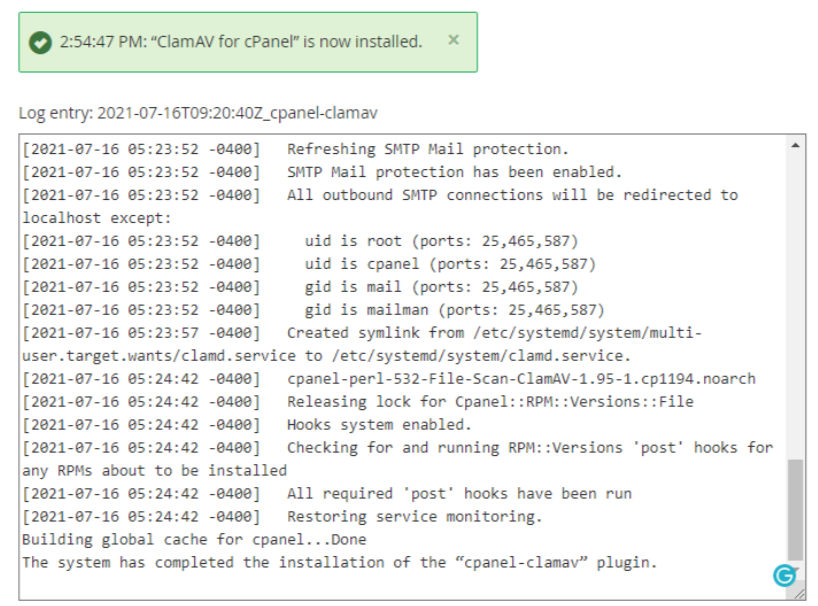Click the Log entry cpanel-clamav label
818x606 pixels.
[x=198, y=113]
